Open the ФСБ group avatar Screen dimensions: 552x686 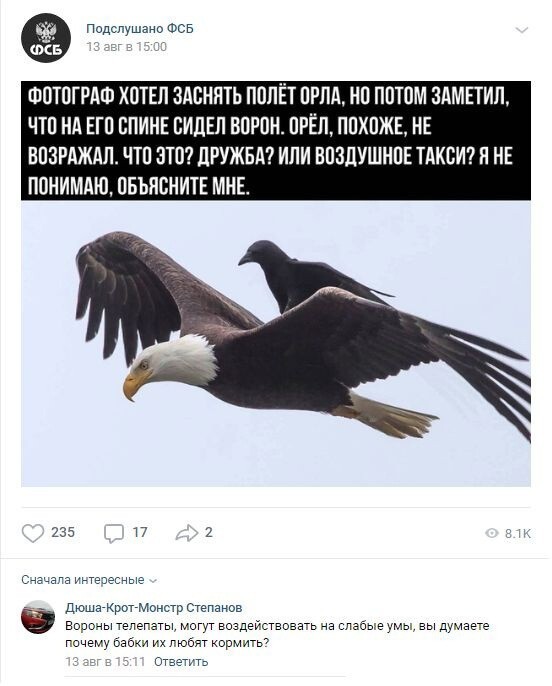pyautogui.click(x=45, y=38)
